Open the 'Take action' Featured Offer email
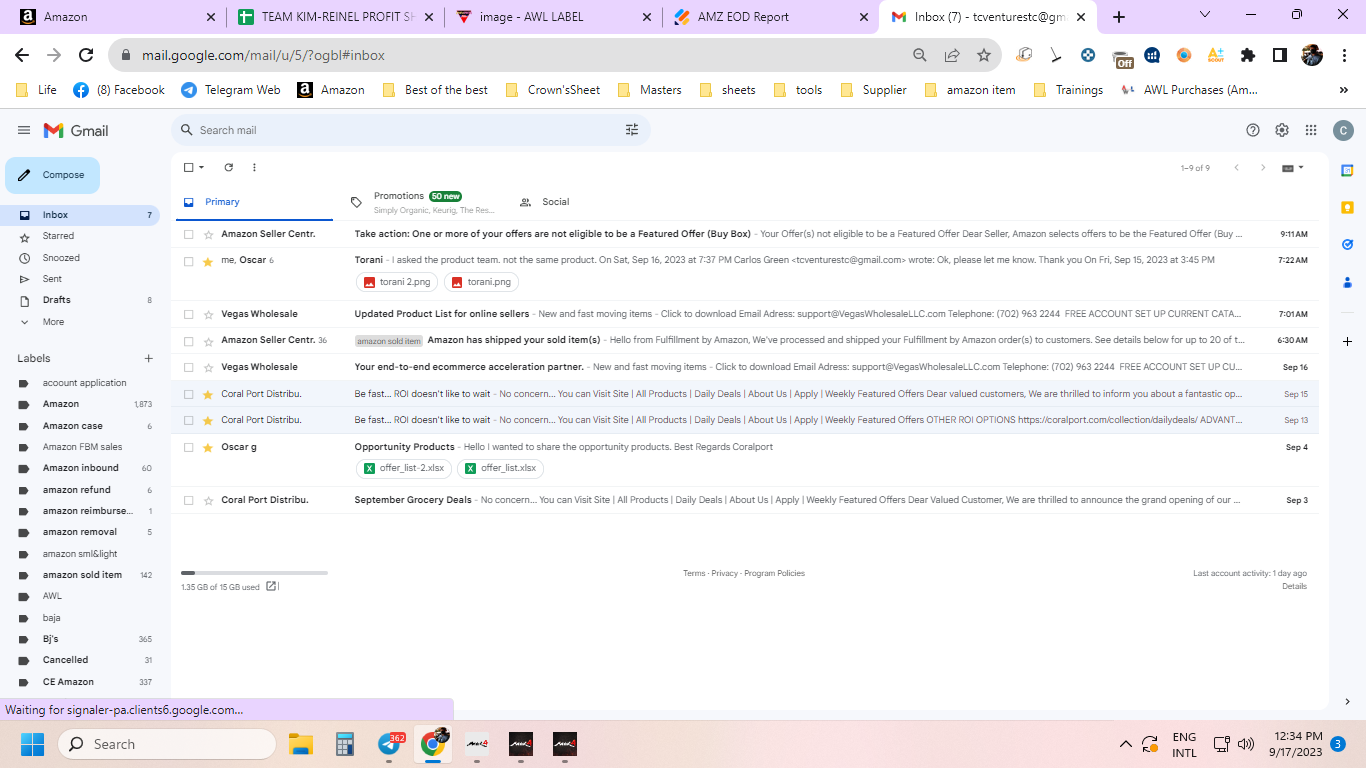Screen dimensions: 1366x768 pyautogui.click(x=745, y=234)
